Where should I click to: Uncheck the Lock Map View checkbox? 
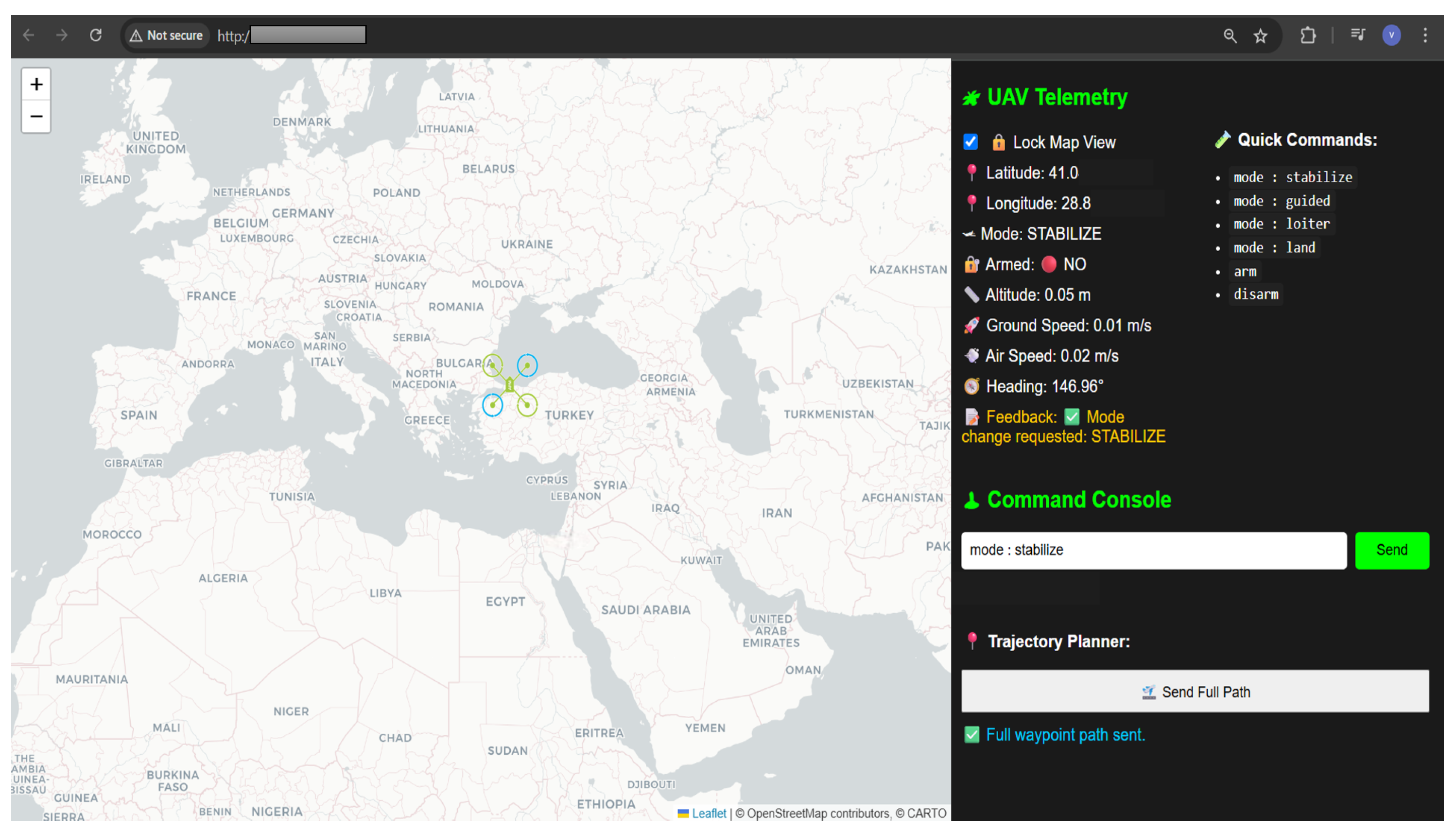pos(971,141)
